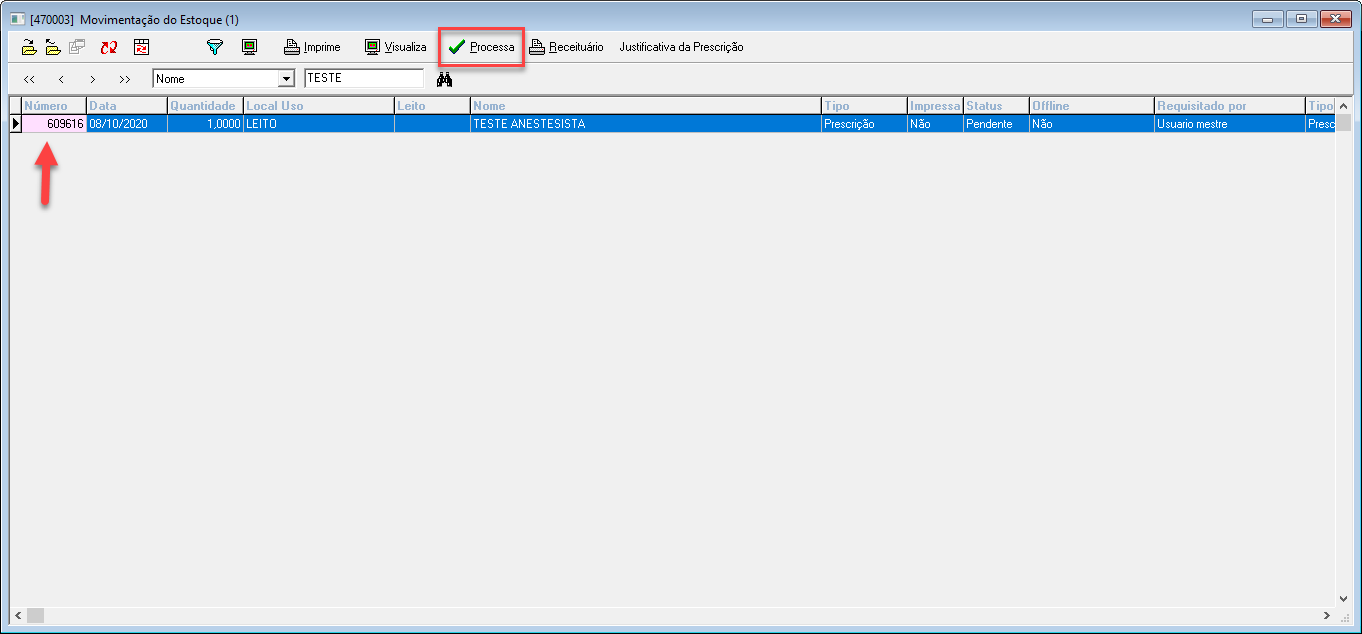Minimize the Movimentação do Estoque window
Screen dimensions: 1362x634
(x=1268, y=18)
